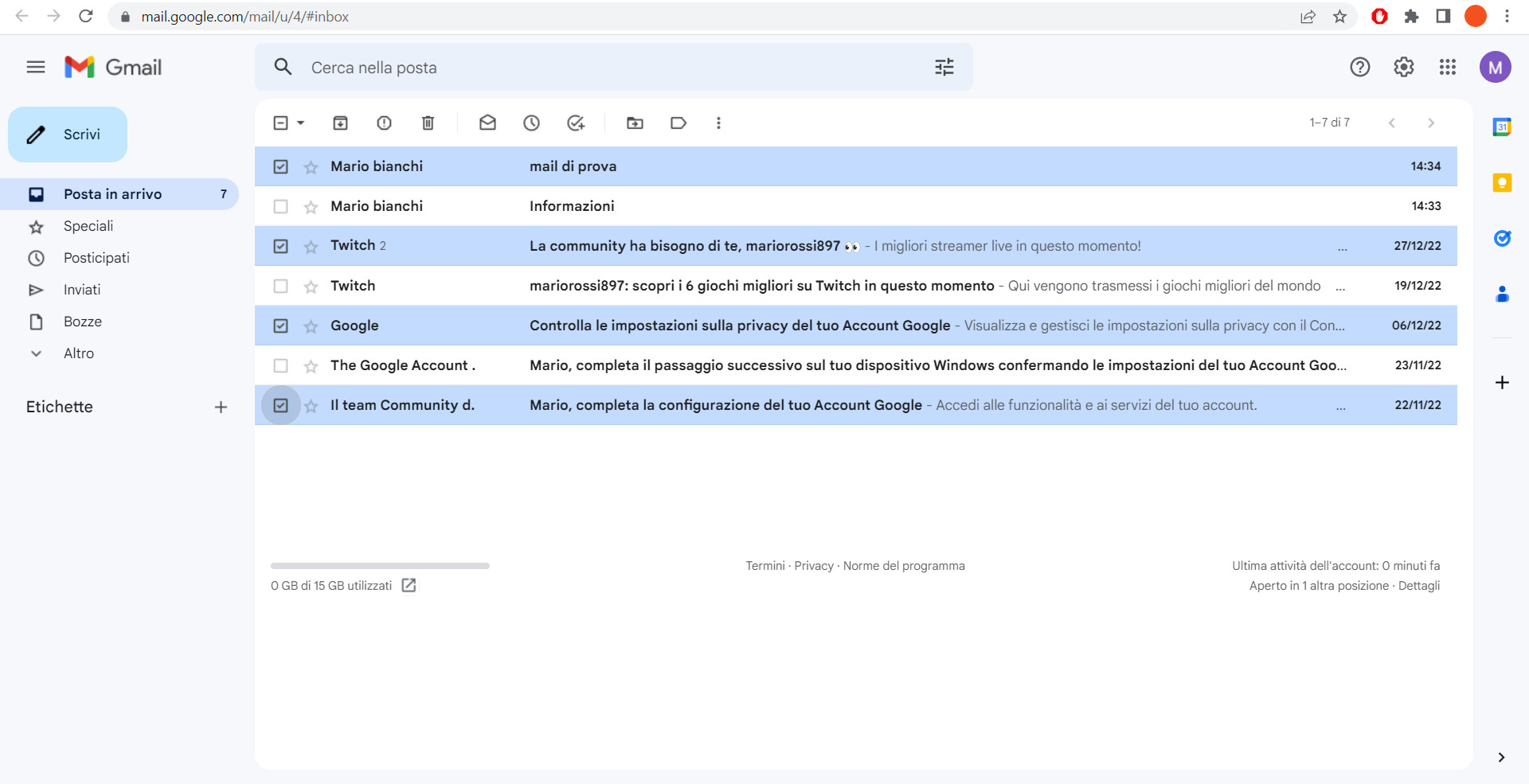The width and height of the screenshot is (1529, 784).
Task: Uncheck the 'mail di prova' conversation
Action: coord(280,166)
